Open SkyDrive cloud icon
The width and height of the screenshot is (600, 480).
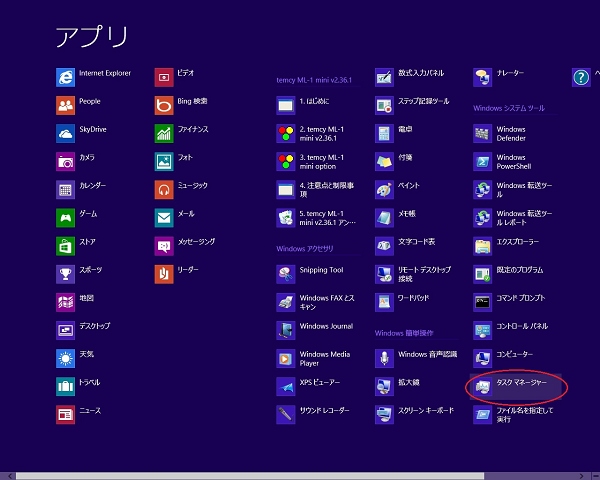click(x=65, y=134)
